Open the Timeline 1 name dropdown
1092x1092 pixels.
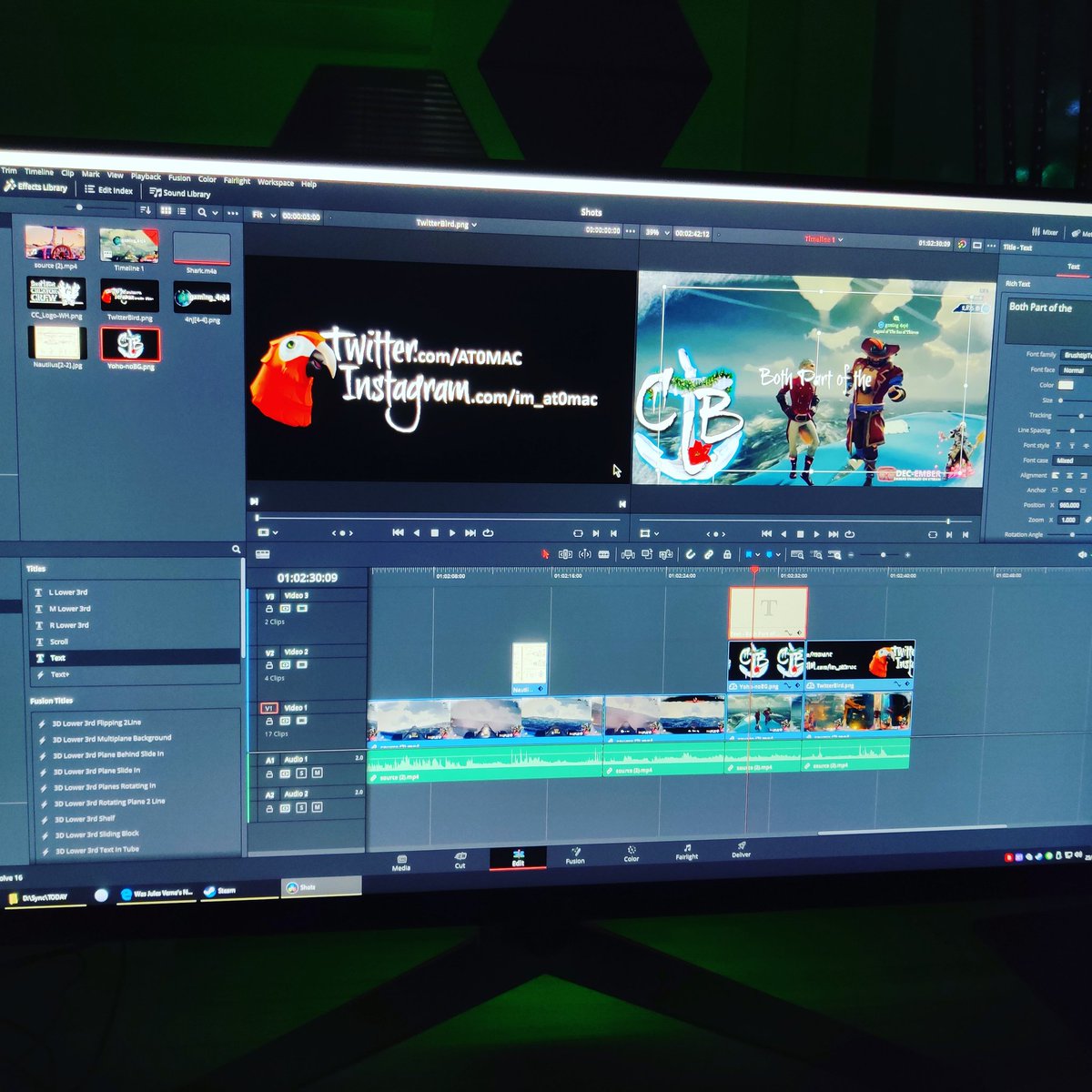(824, 238)
